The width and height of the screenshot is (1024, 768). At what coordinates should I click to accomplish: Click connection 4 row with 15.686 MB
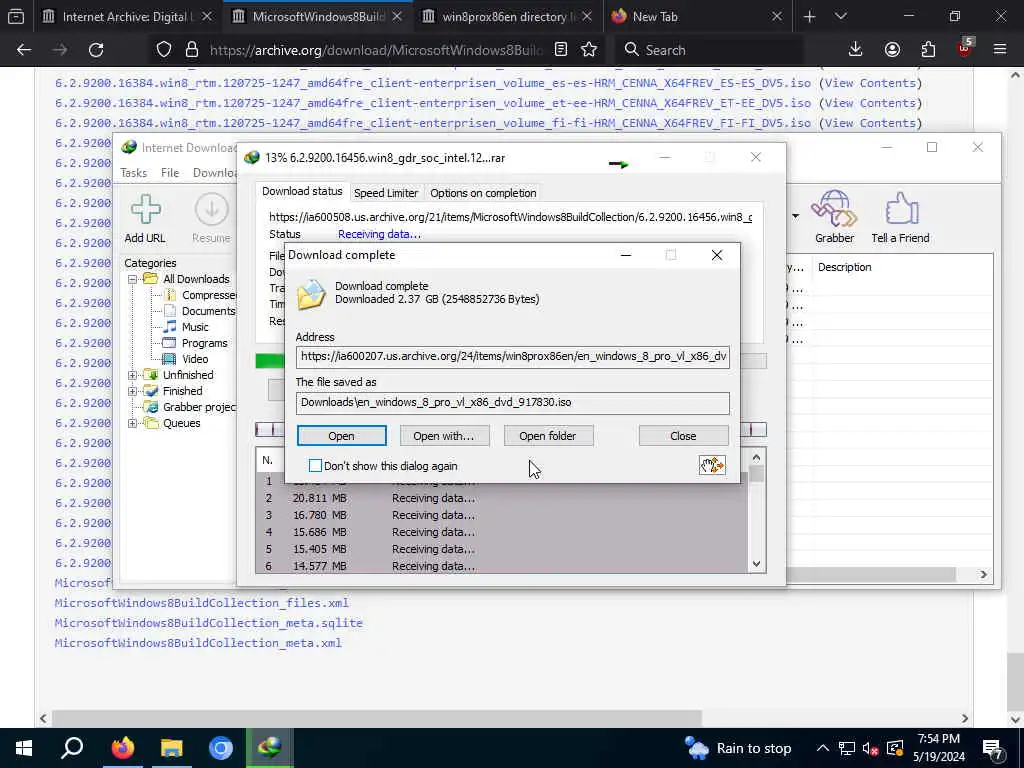[x=502, y=532]
